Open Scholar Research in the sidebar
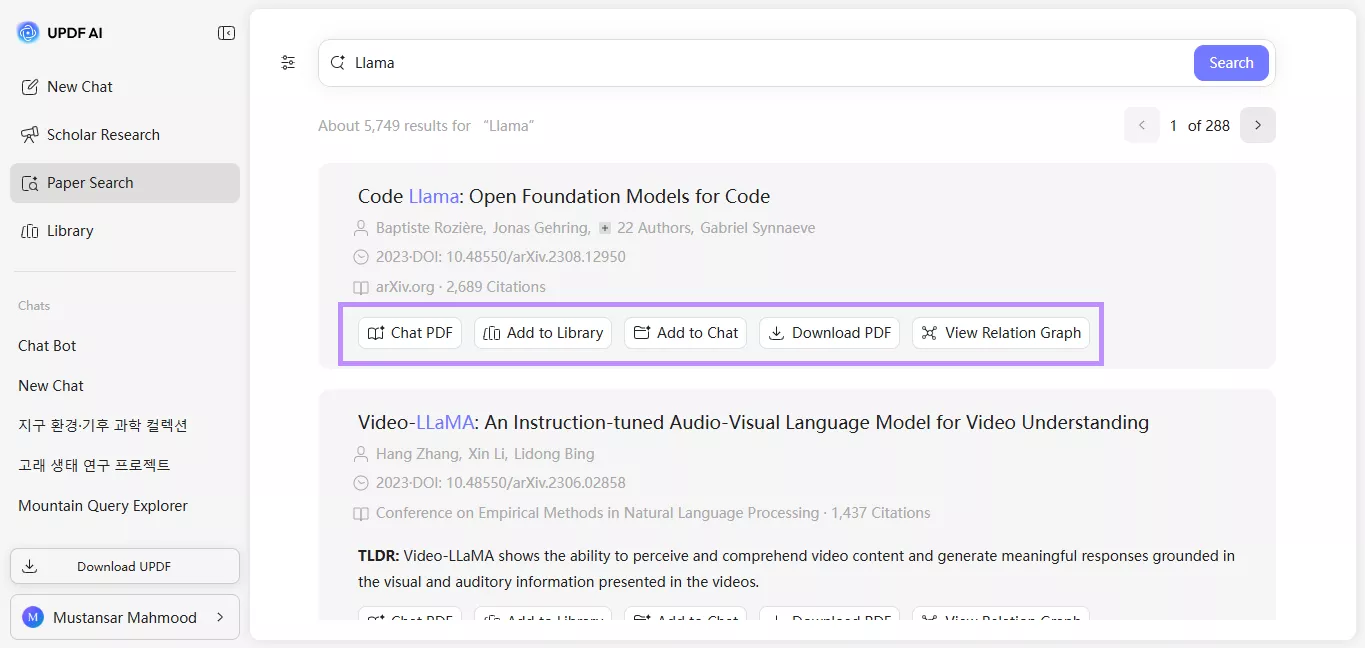Viewport: 1365px width, 648px height. (125, 135)
